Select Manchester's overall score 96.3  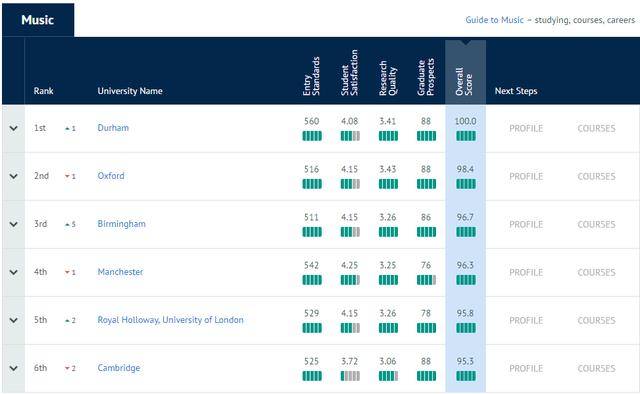click(465, 265)
